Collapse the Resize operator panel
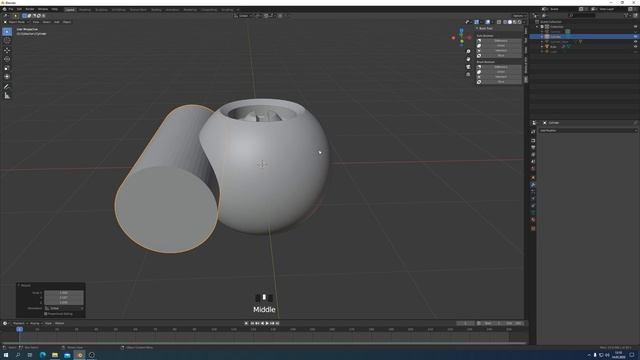640x360 pixels. pos(19,285)
